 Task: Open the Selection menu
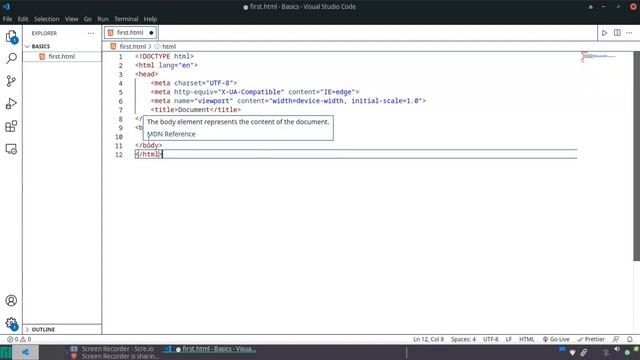click(x=47, y=19)
